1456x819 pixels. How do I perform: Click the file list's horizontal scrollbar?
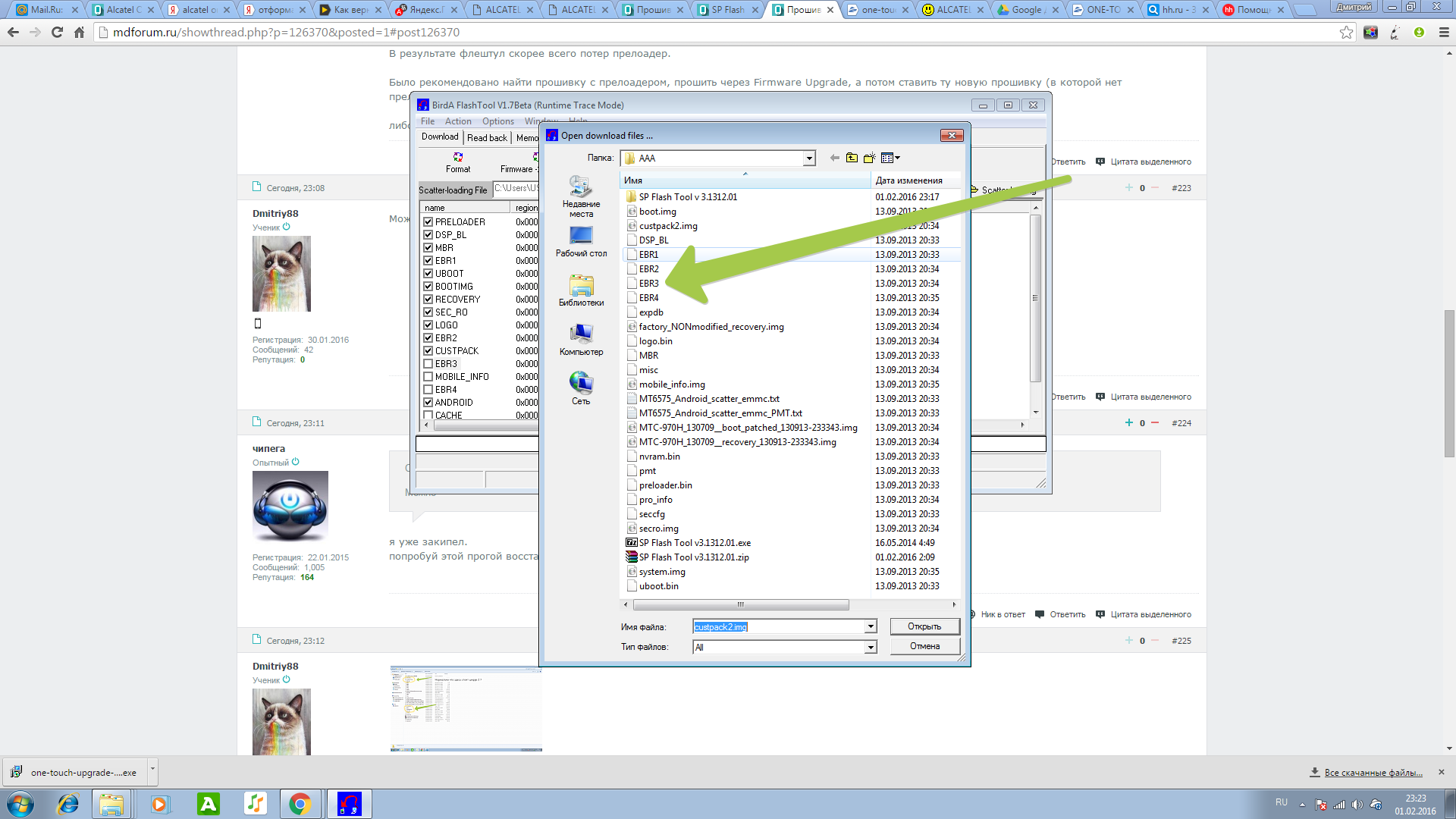click(740, 604)
